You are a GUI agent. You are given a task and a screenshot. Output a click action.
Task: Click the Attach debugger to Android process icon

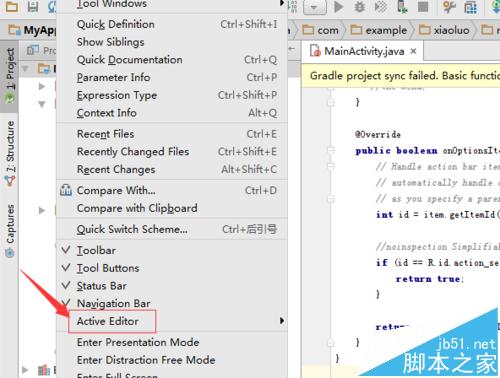pos(402,7)
